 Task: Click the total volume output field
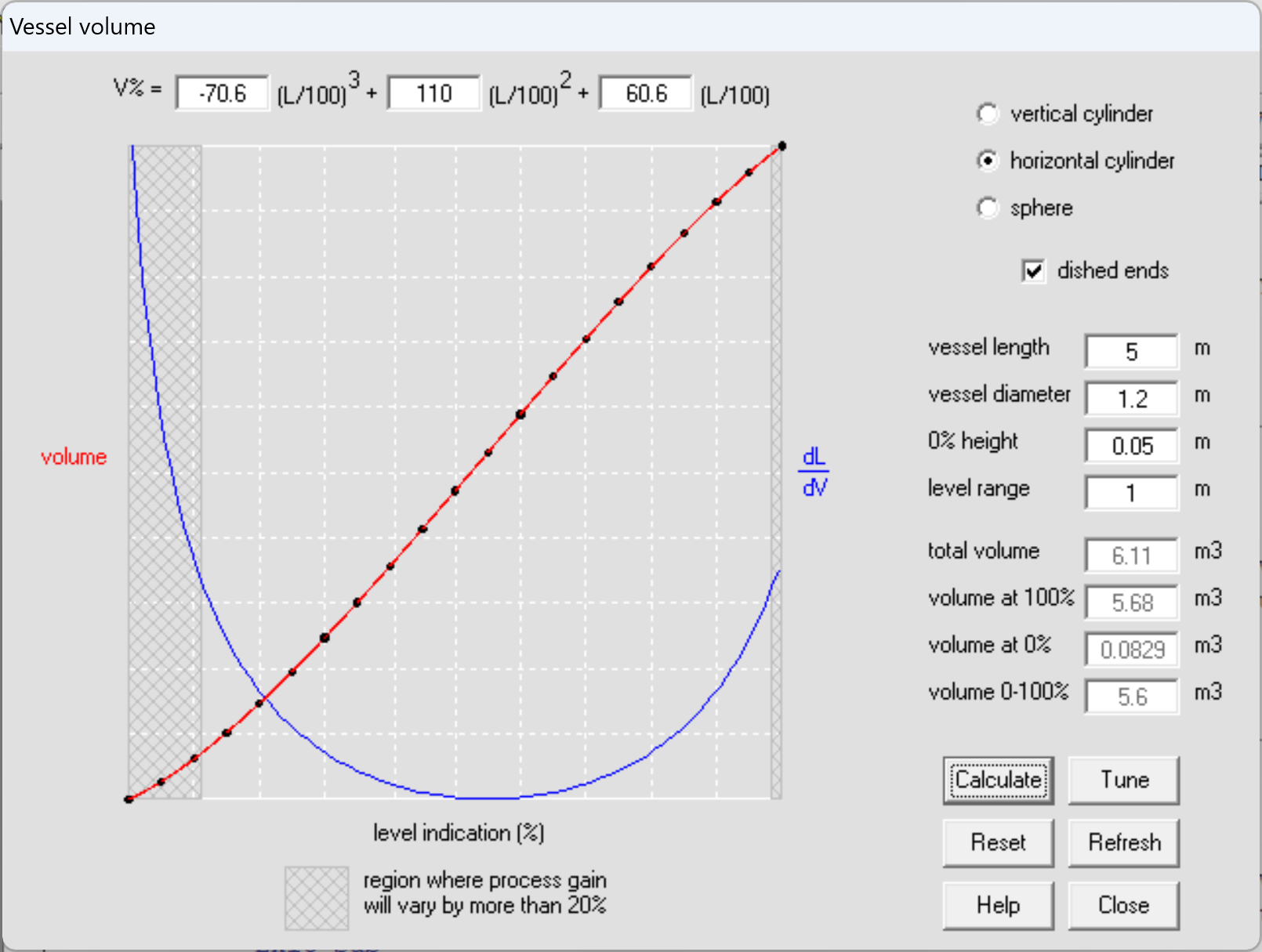tap(1131, 556)
